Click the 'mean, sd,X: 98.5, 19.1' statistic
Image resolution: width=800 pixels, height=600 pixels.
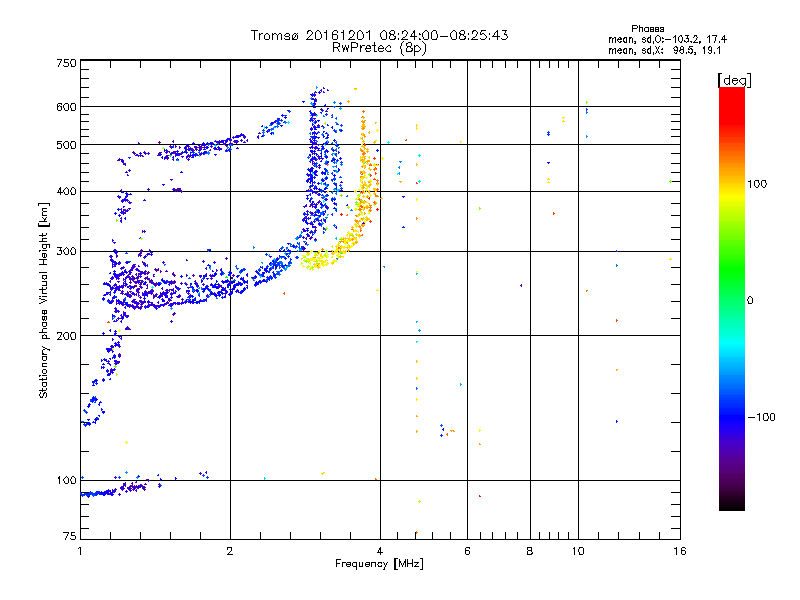pos(664,50)
